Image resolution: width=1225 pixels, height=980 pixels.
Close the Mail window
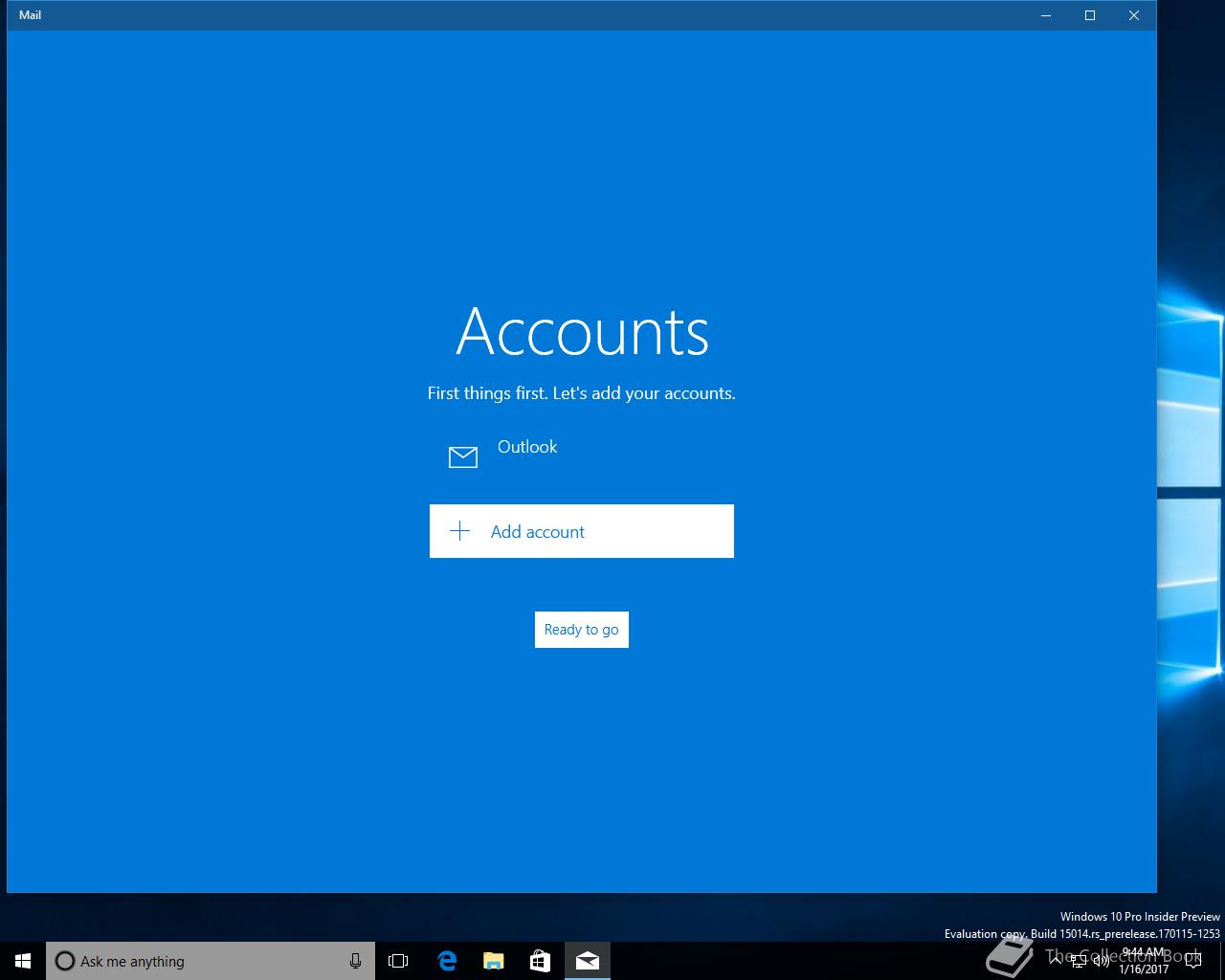(1134, 15)
